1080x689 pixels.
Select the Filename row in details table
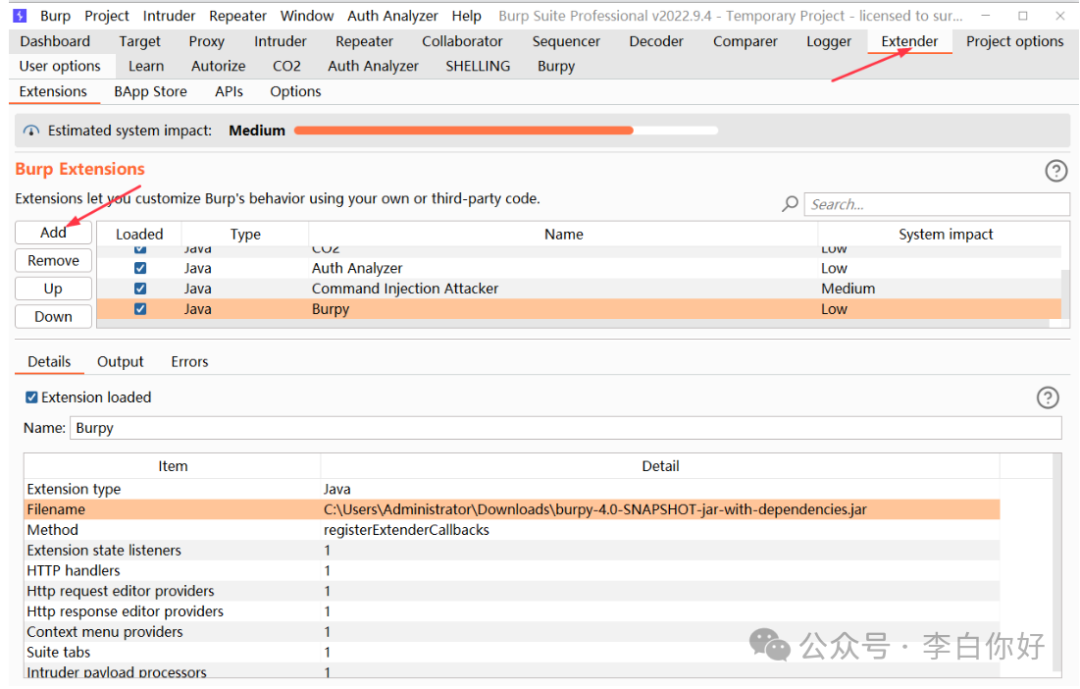(x=512, y=510)
